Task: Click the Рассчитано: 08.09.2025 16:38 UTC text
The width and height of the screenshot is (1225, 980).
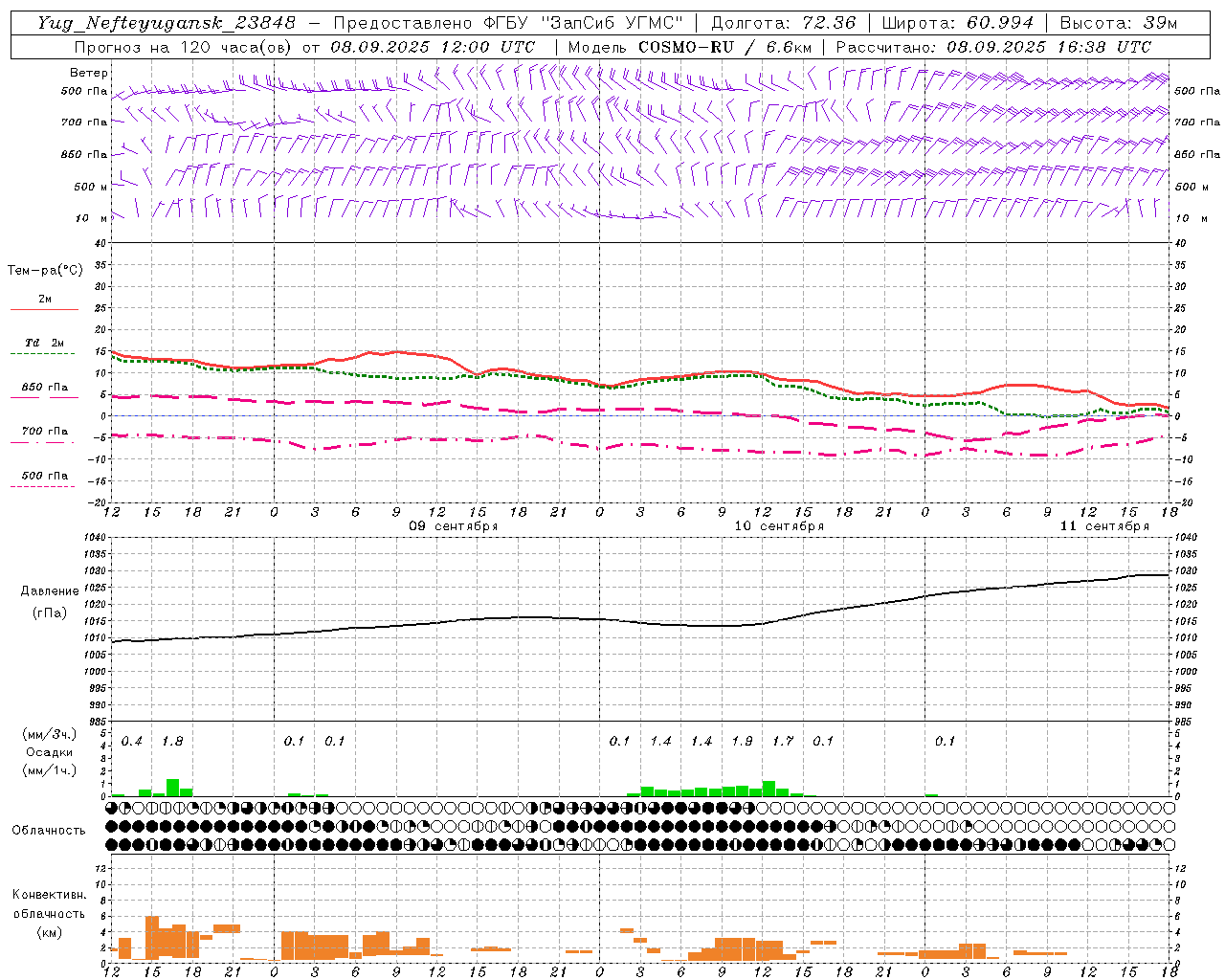Action: click(x=993, y=47)
